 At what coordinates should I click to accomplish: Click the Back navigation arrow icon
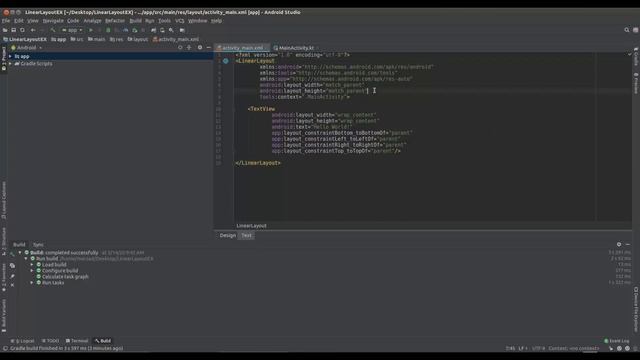33,30
